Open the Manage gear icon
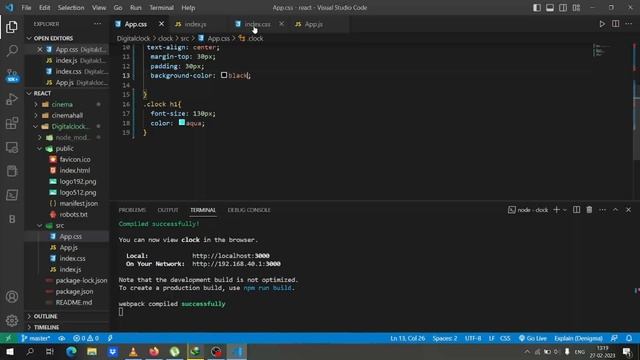The height and width of the screenshot is (360, 640). [12, 320]
